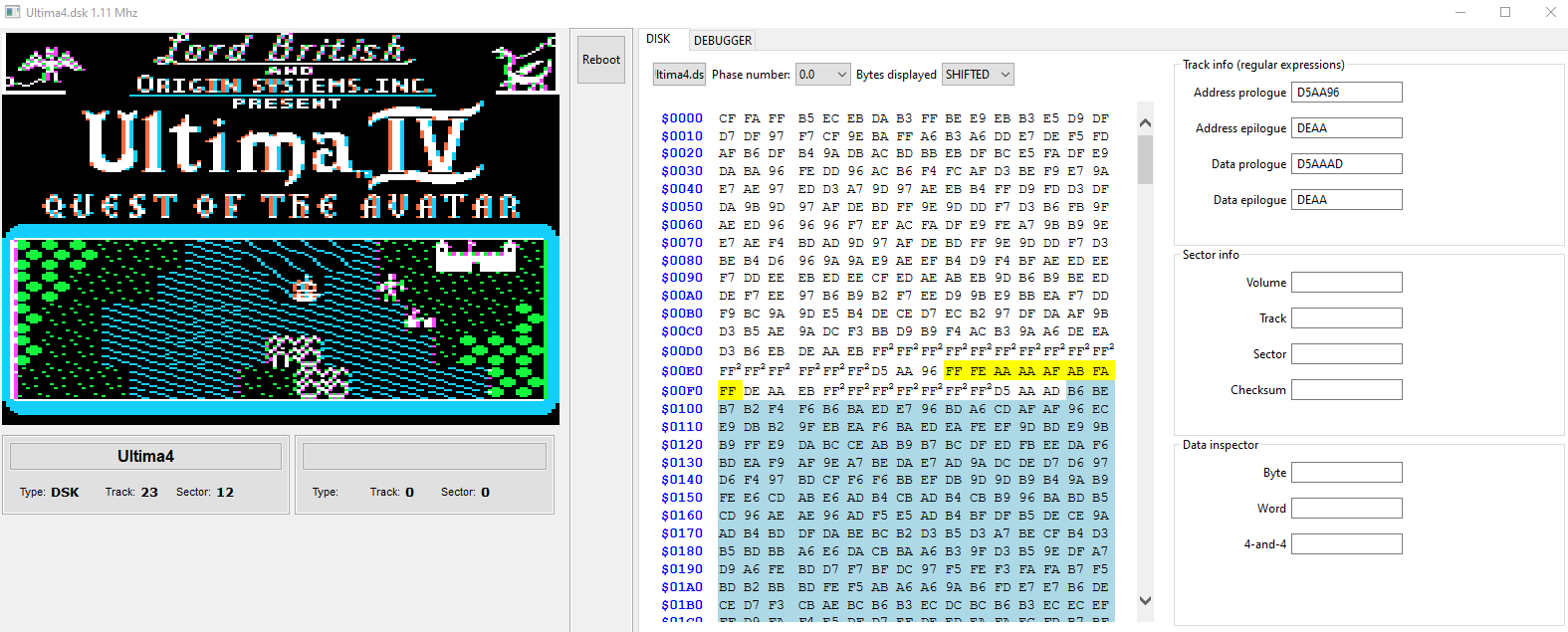Close the Ultima4.dsk window

tap(1550, 13)
